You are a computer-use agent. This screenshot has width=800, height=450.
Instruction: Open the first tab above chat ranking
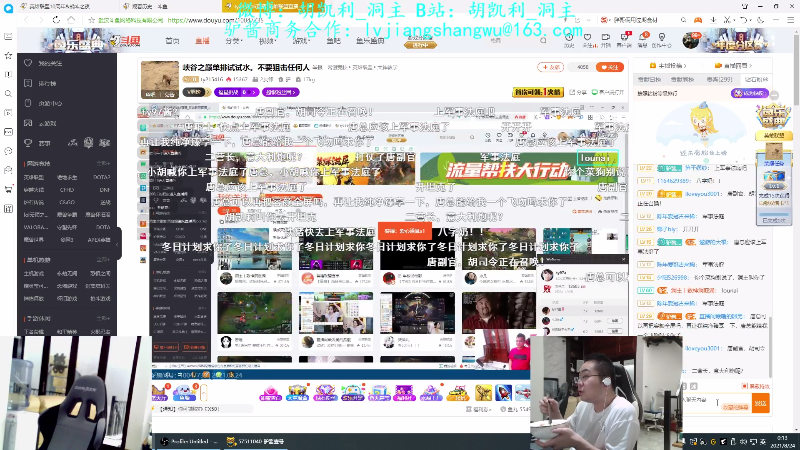click(x=649, y=80)
